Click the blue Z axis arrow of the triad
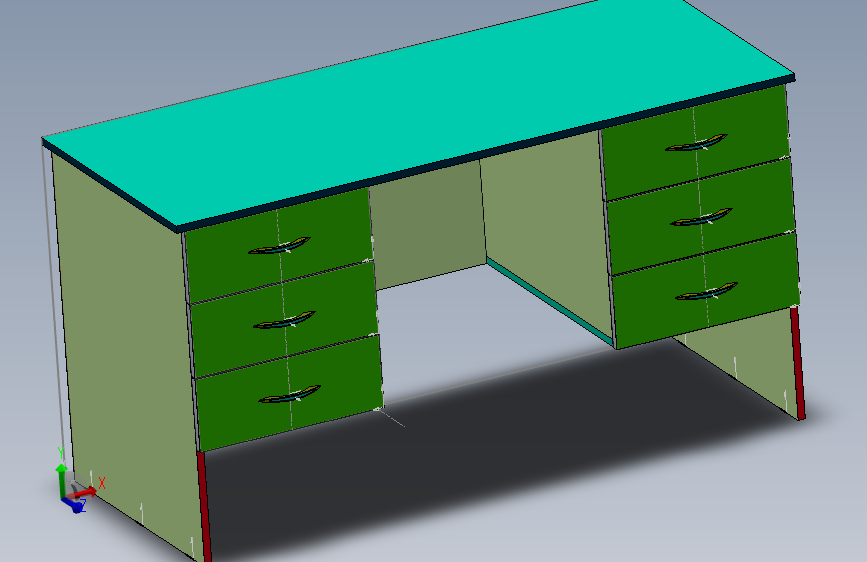Screen dimensions: 867x562 (74, 504)
